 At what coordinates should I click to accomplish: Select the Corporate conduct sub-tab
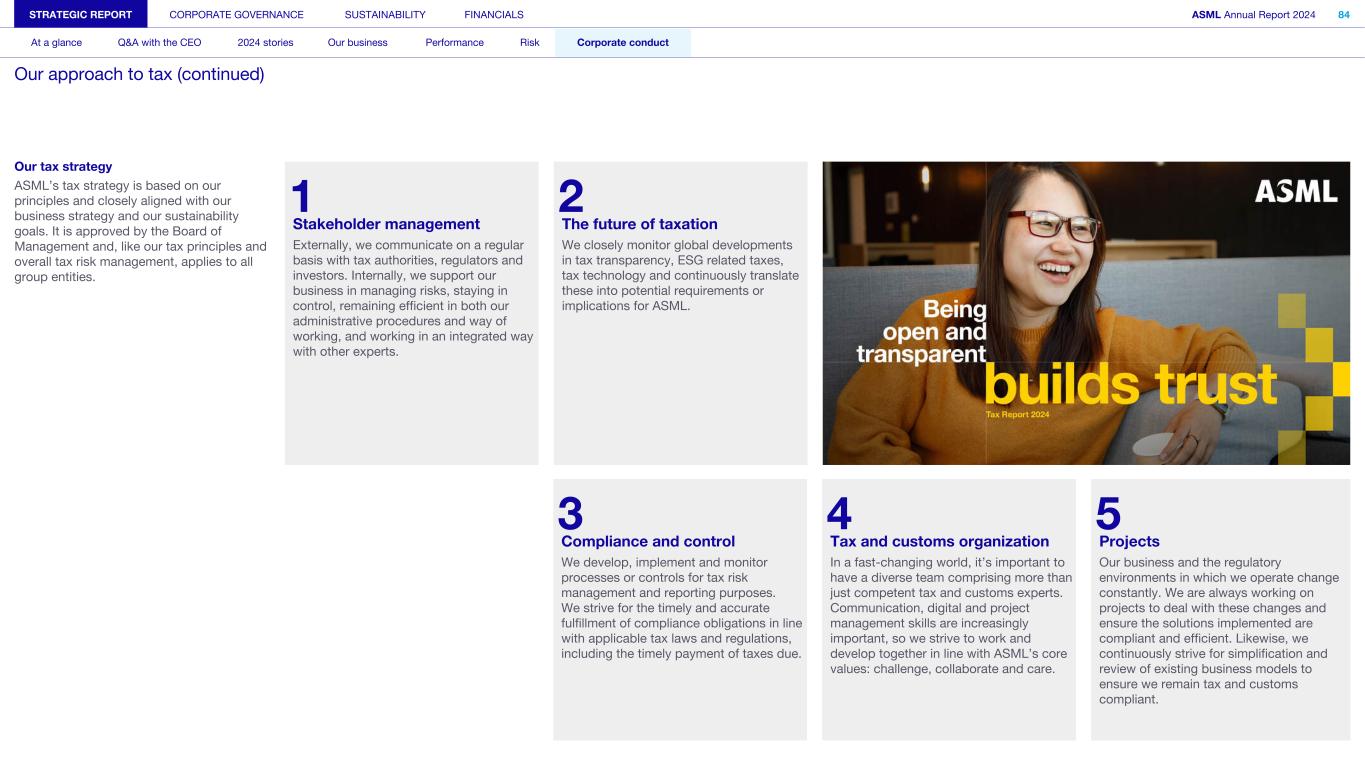[x=623, y=43]
